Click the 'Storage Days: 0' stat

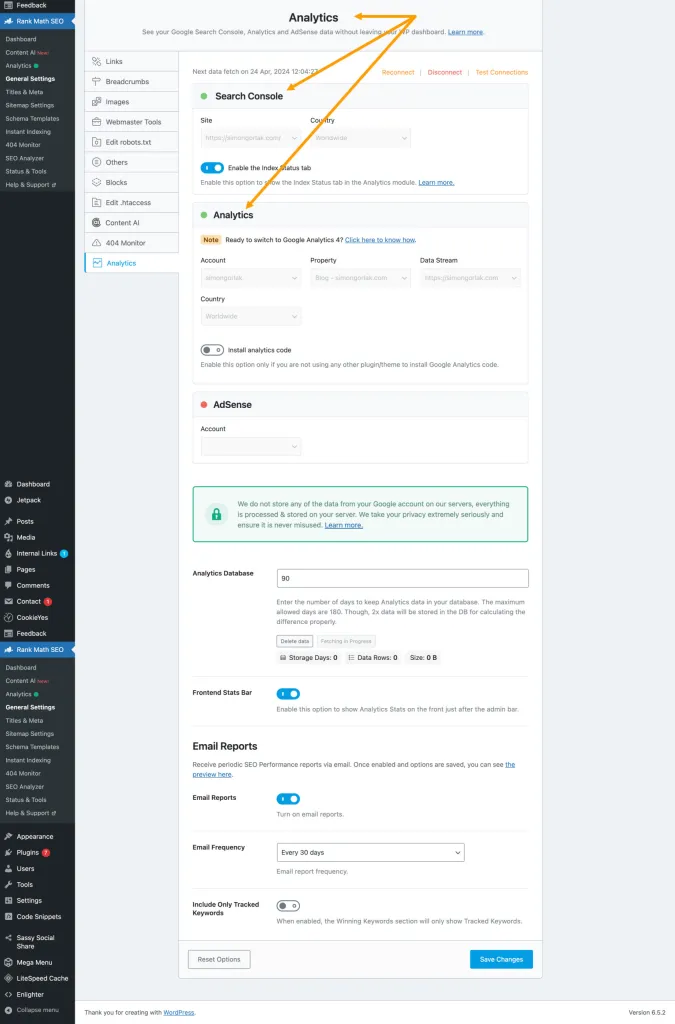(308, 658)
